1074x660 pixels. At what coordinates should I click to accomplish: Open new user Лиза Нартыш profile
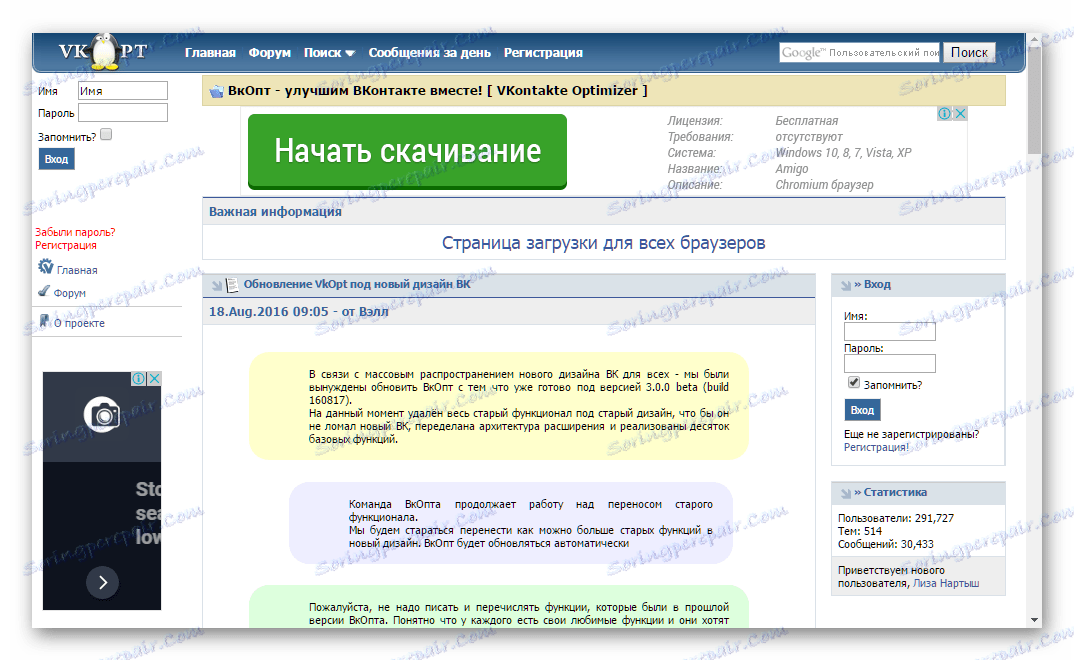click(x=946, y=583)
